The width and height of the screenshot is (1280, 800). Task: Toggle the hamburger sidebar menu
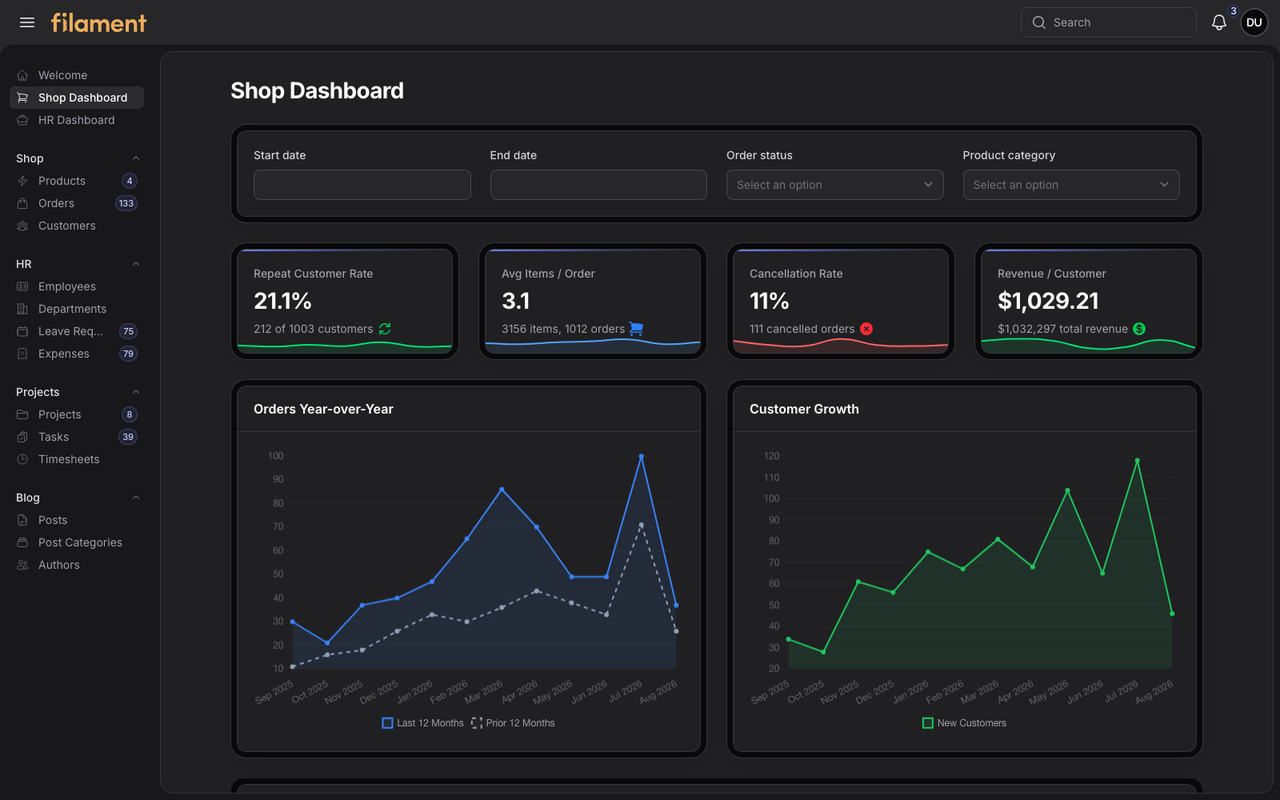tap(27, 22)
